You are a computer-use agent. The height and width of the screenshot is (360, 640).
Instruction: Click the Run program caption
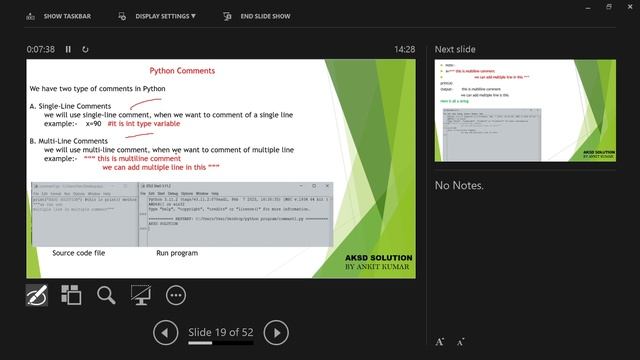(x=177, y=253)
